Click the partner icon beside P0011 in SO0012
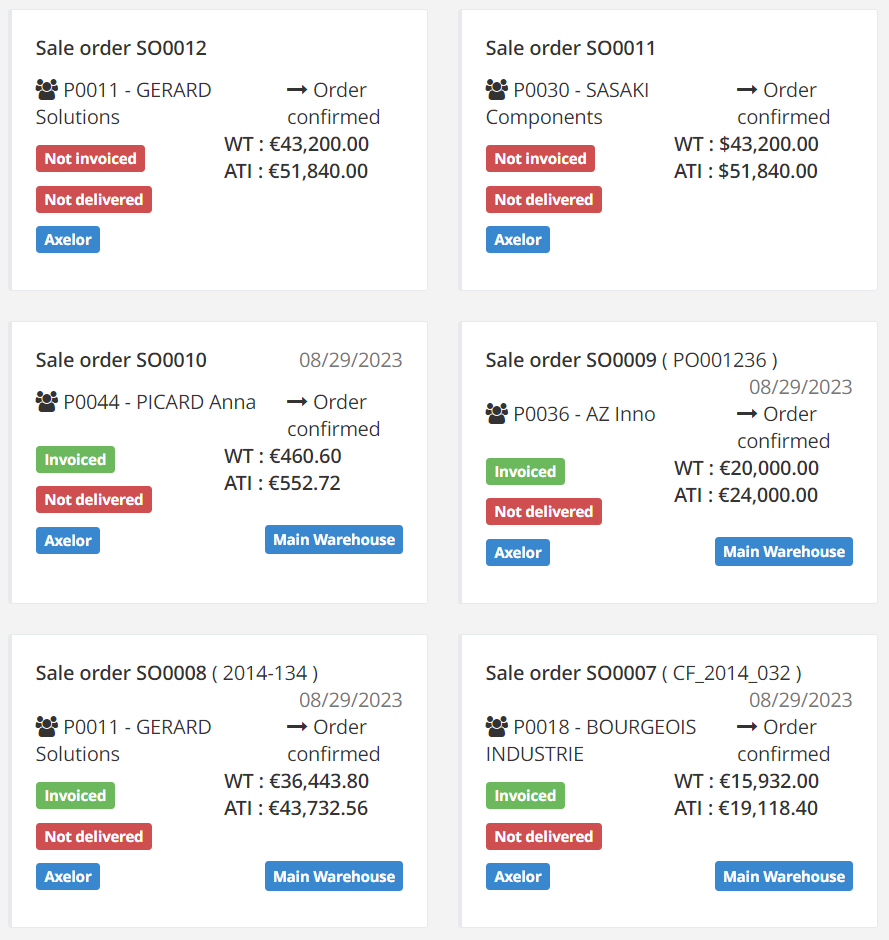Screen dimensions: 889x940 coord(47,90)
